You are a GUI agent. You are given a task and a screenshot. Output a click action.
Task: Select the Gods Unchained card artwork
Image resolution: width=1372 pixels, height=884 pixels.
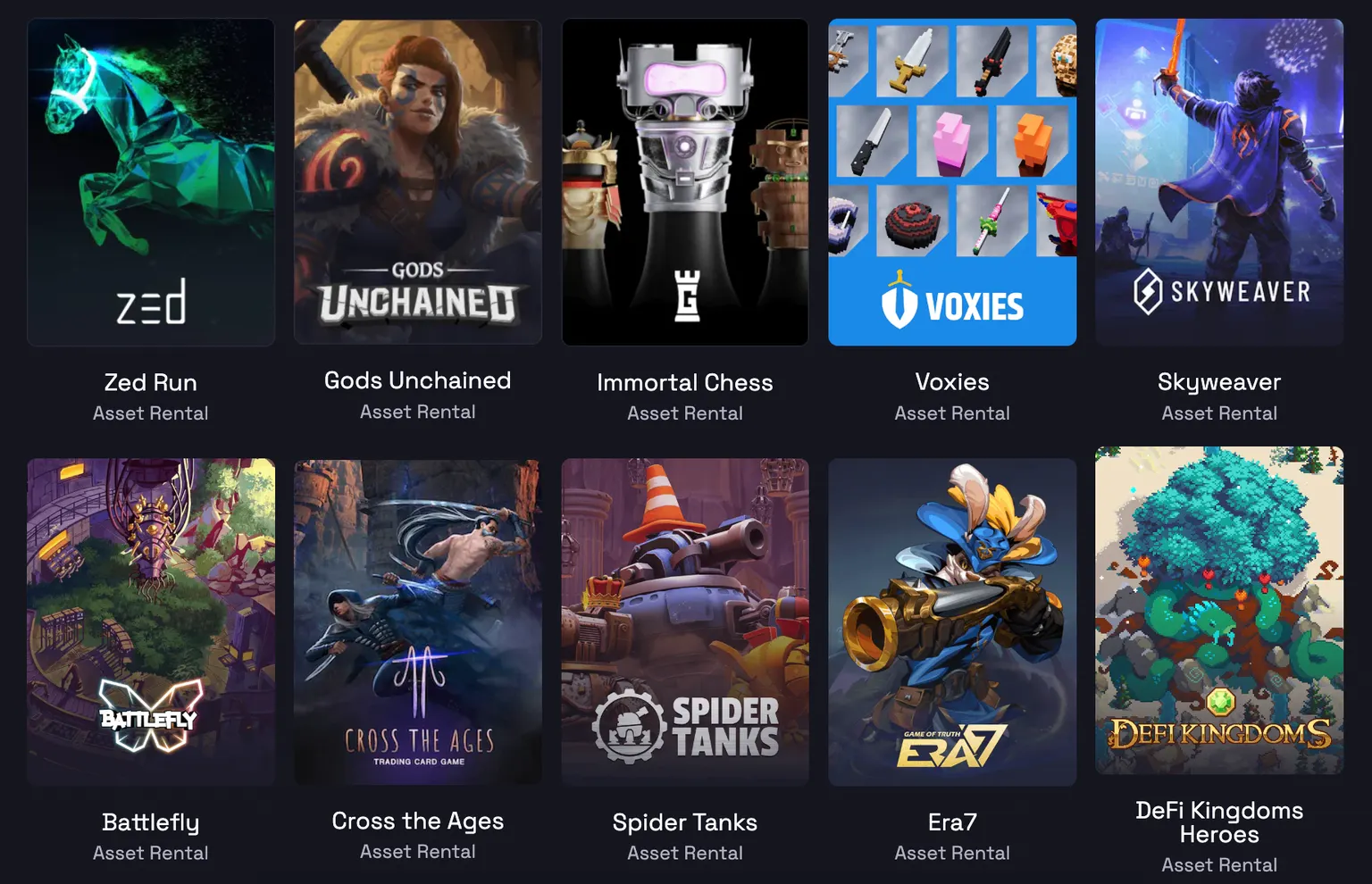tap(418, 181)
